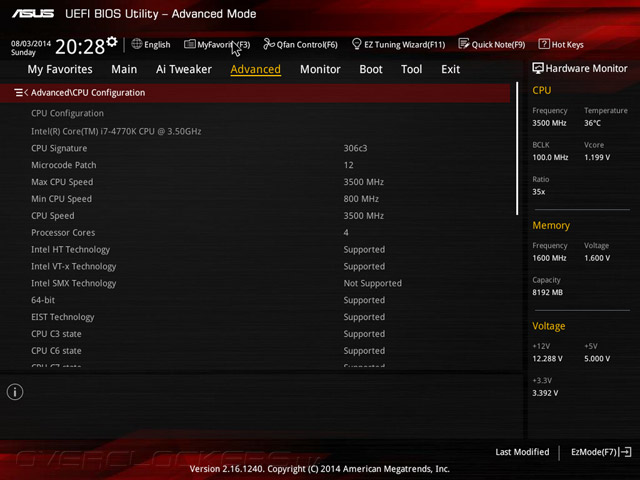Click the +5V 5.000 V reading
The width and height of the screenshot is (640, 480).
point(597,358)
